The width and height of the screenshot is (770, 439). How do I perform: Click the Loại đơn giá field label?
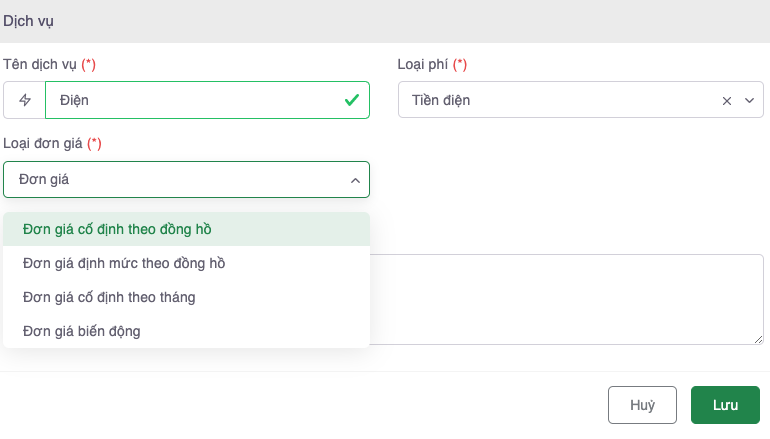pyautogui.click(x=44, y=143)
